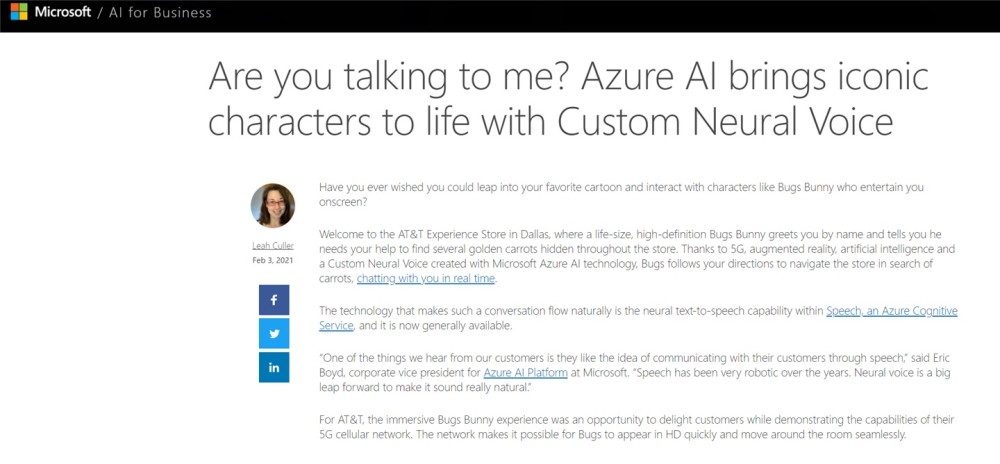1000x464 pixels.
Task: Click the Feb 3, 2021 publish date
Action: tap(273, 260)
